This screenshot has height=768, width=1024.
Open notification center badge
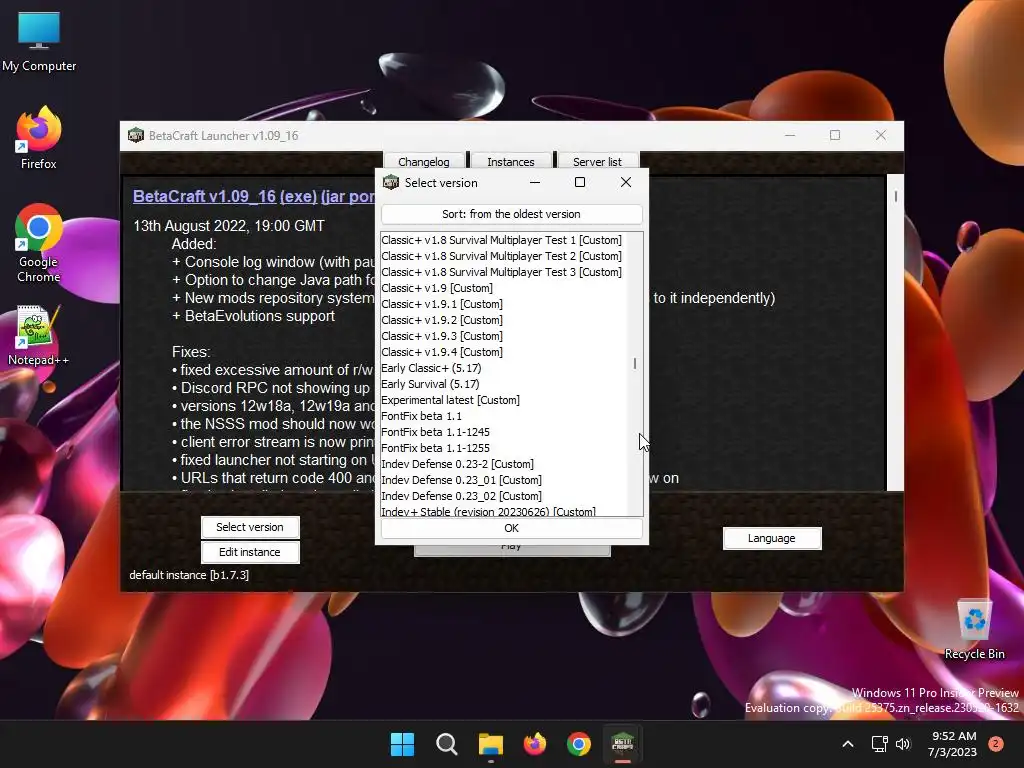[x=996, y=744]
